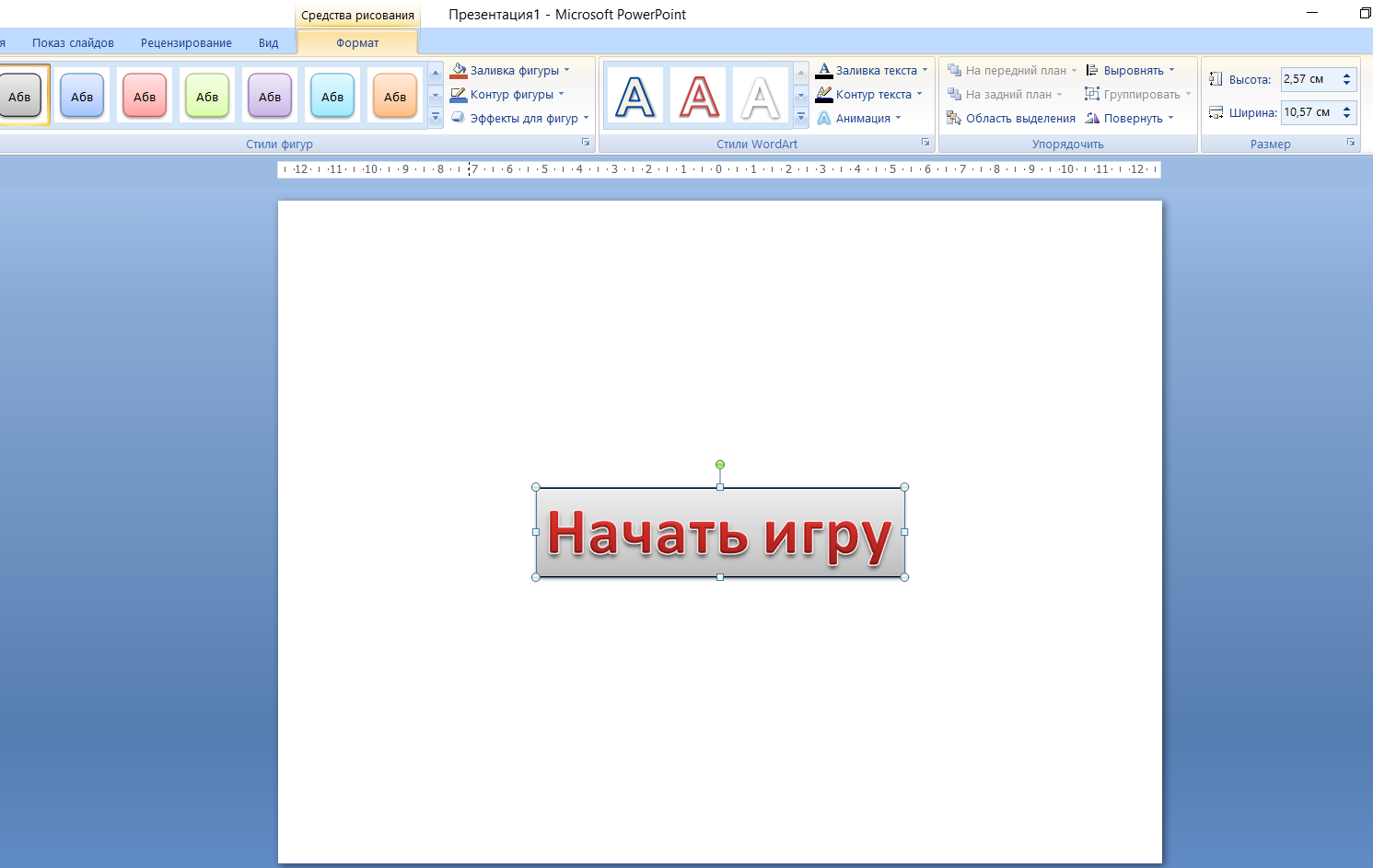Click the Эффекты для фигур icon
This screenshot has height=868, width=1373.
tap(459, 118)
